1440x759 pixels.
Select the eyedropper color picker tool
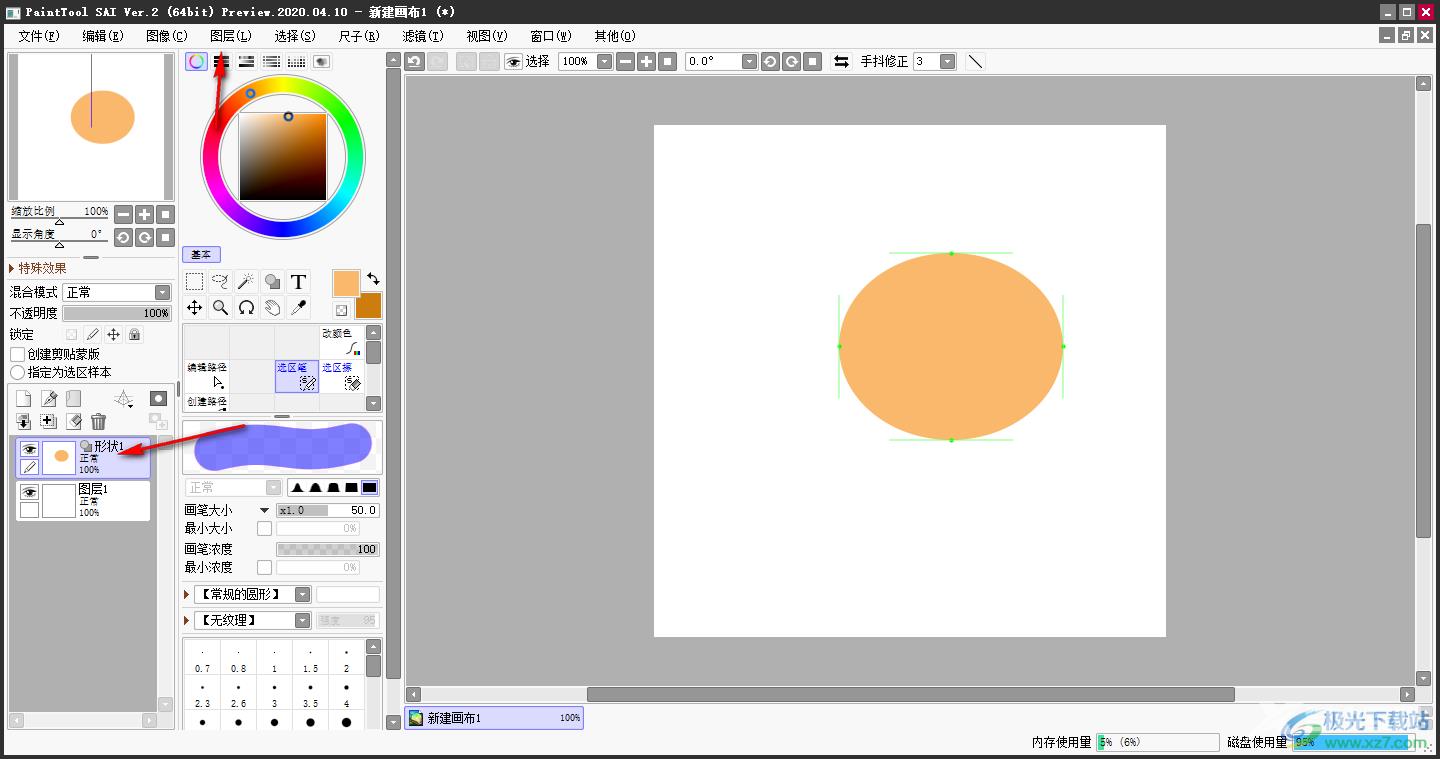(298, 308)
